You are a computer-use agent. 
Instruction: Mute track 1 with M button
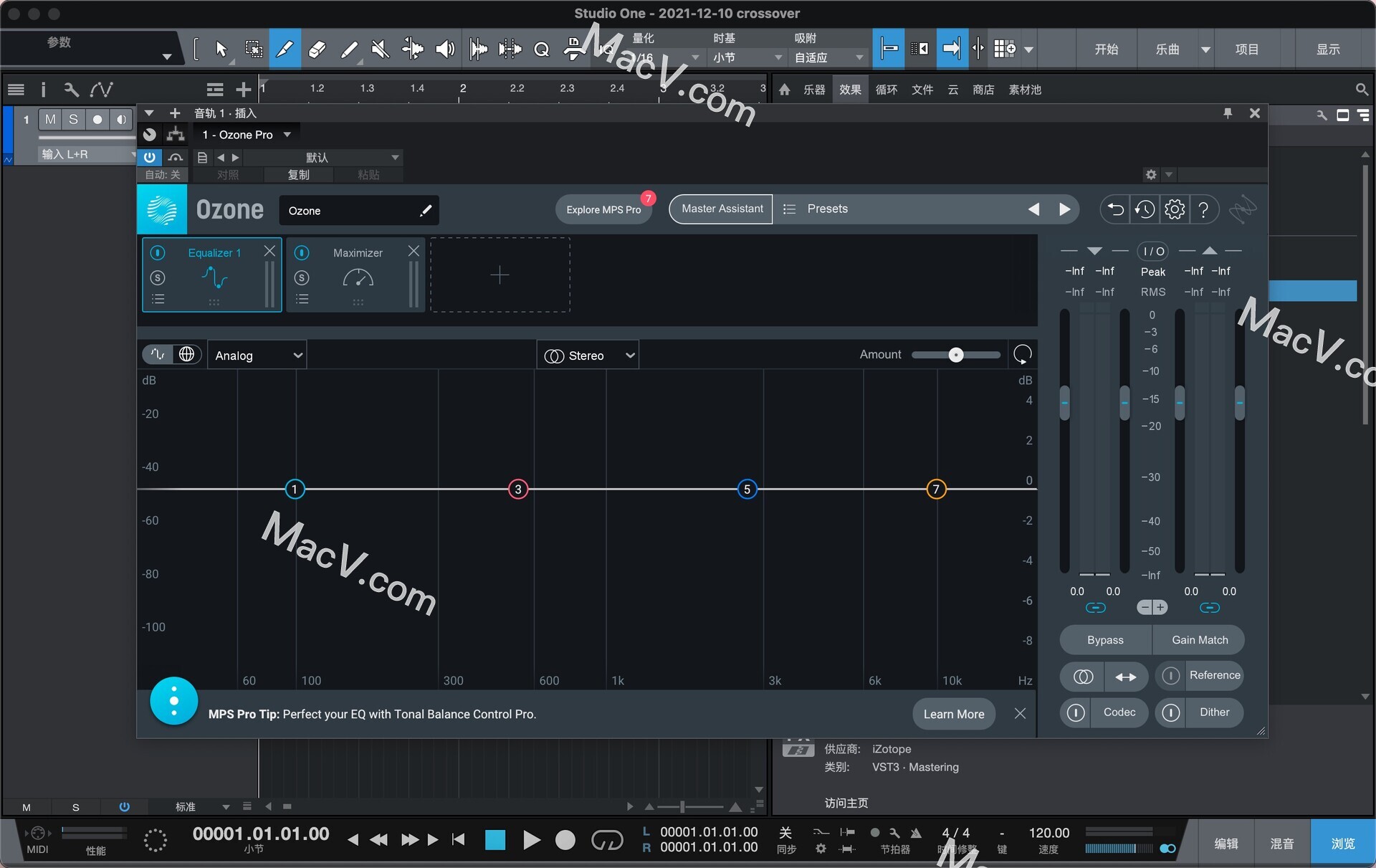(x=50, y=120)
